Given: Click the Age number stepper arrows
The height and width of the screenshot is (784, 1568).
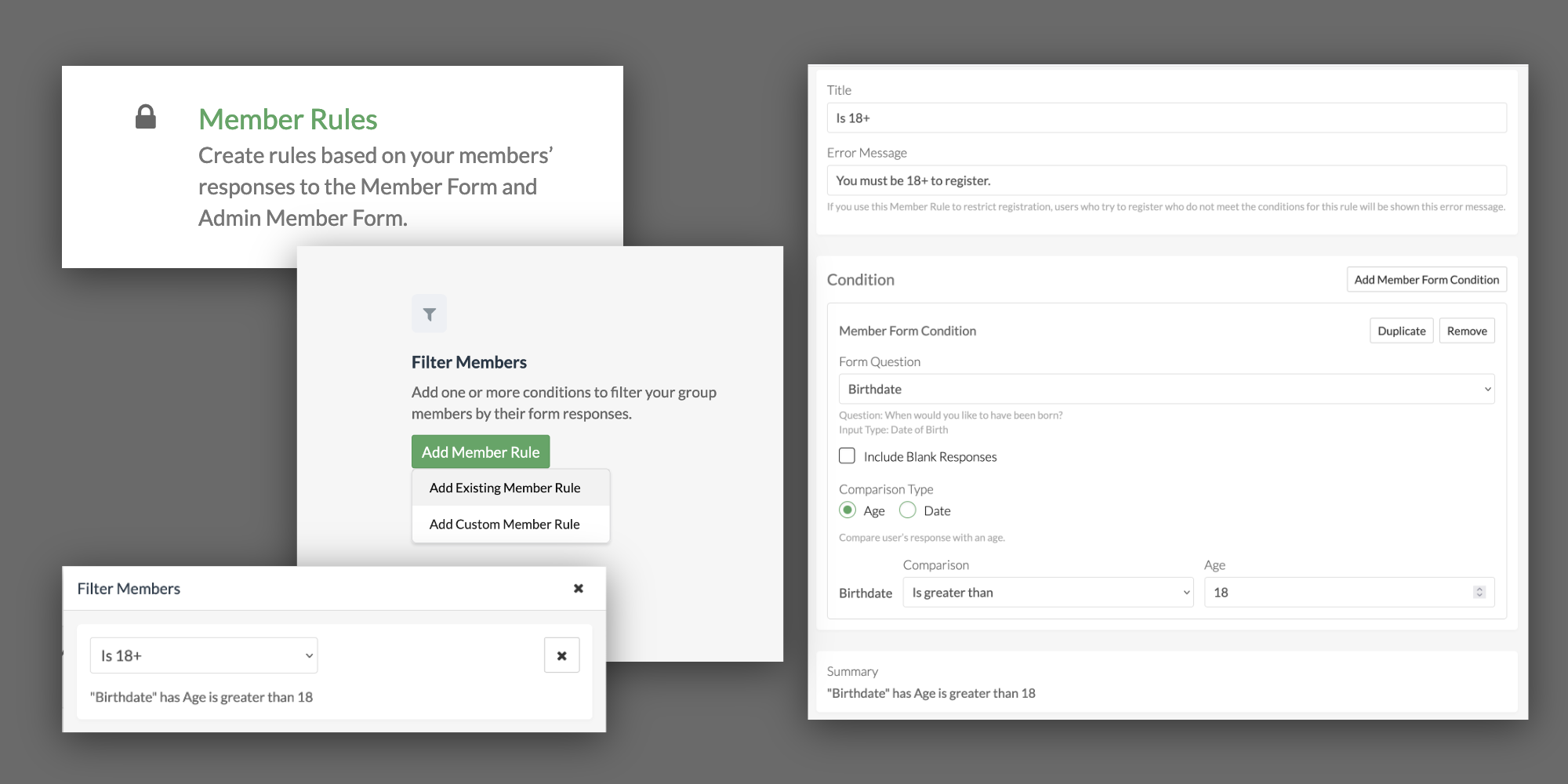Looking at the screenshot, I should pos(1479,593).
